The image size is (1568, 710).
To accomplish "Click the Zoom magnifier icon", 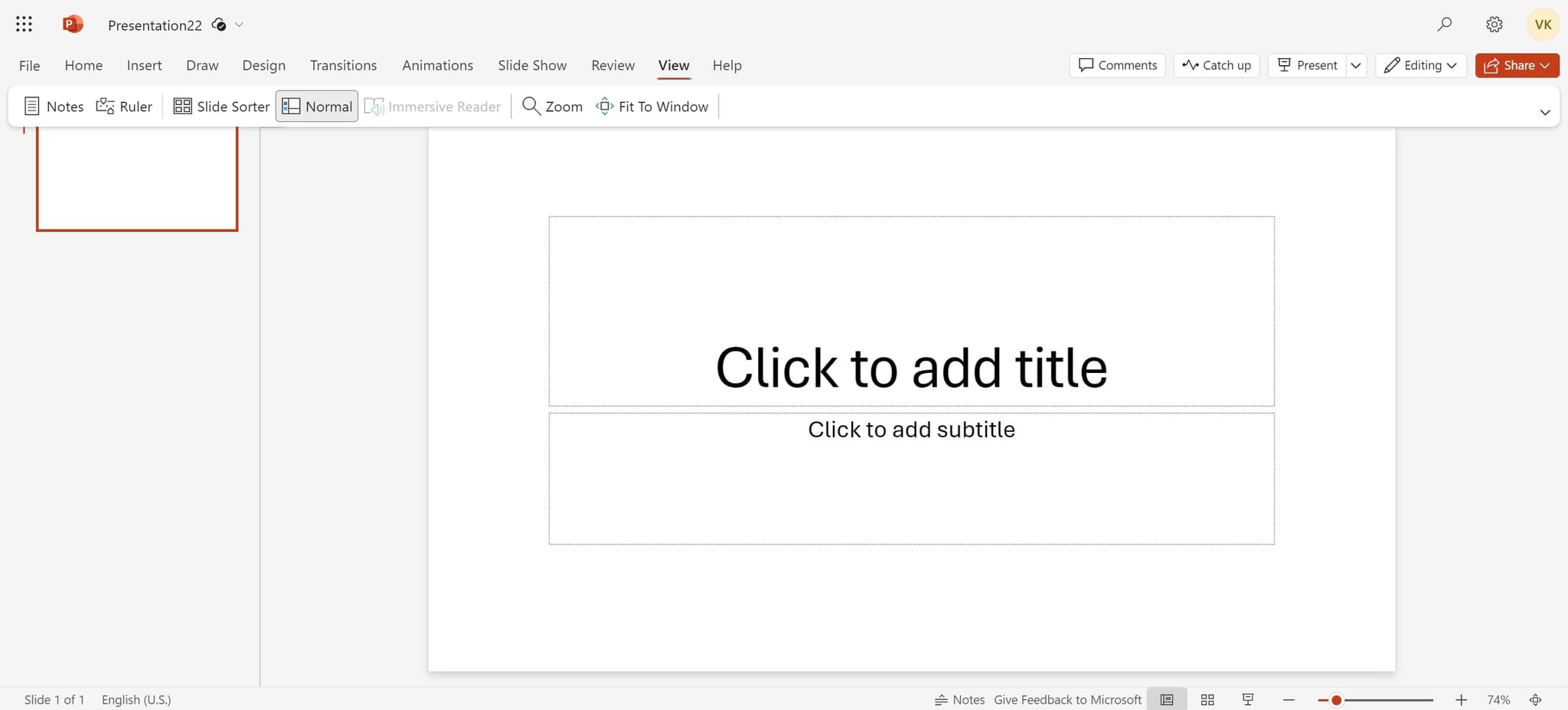I will click(x=531, y=106).
